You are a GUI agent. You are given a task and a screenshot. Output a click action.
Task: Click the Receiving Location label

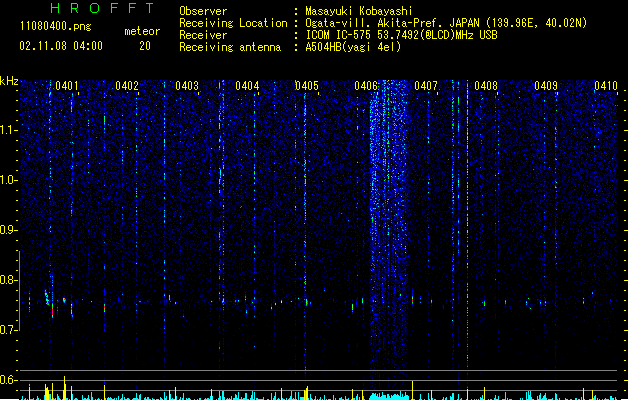(x=233, y=23)
